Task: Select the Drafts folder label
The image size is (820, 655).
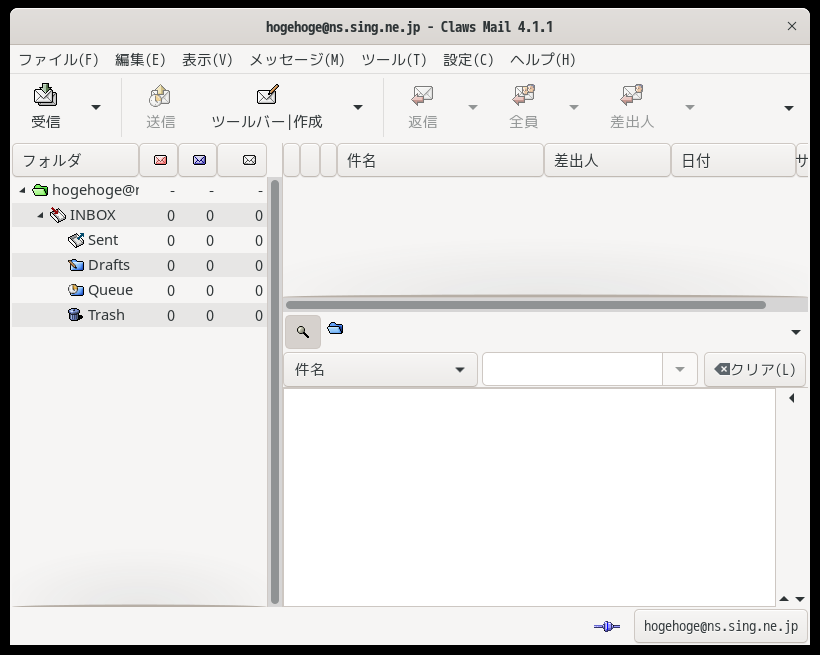Action: tap(109, 265)
